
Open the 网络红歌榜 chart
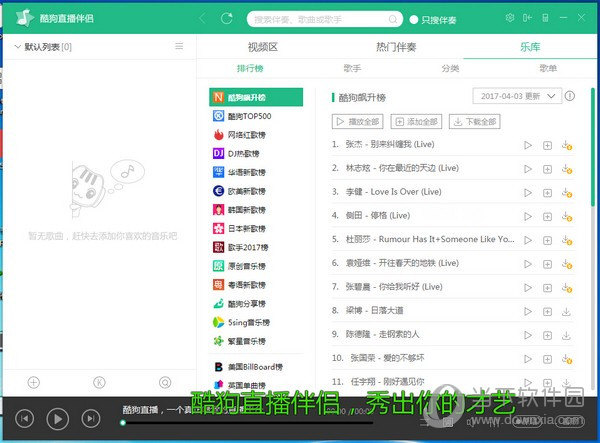[x=256, y=135]
